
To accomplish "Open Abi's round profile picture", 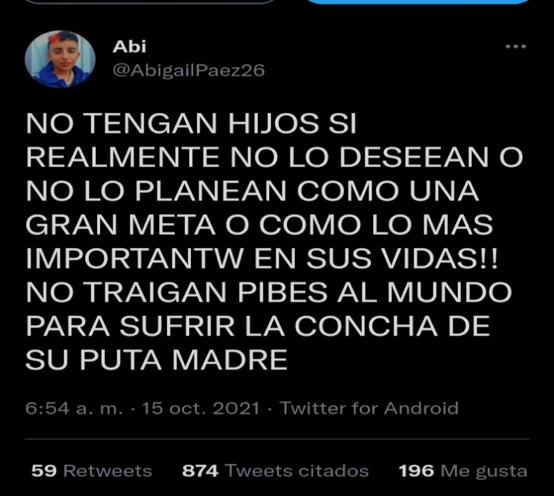I will (x=60, y=59).
